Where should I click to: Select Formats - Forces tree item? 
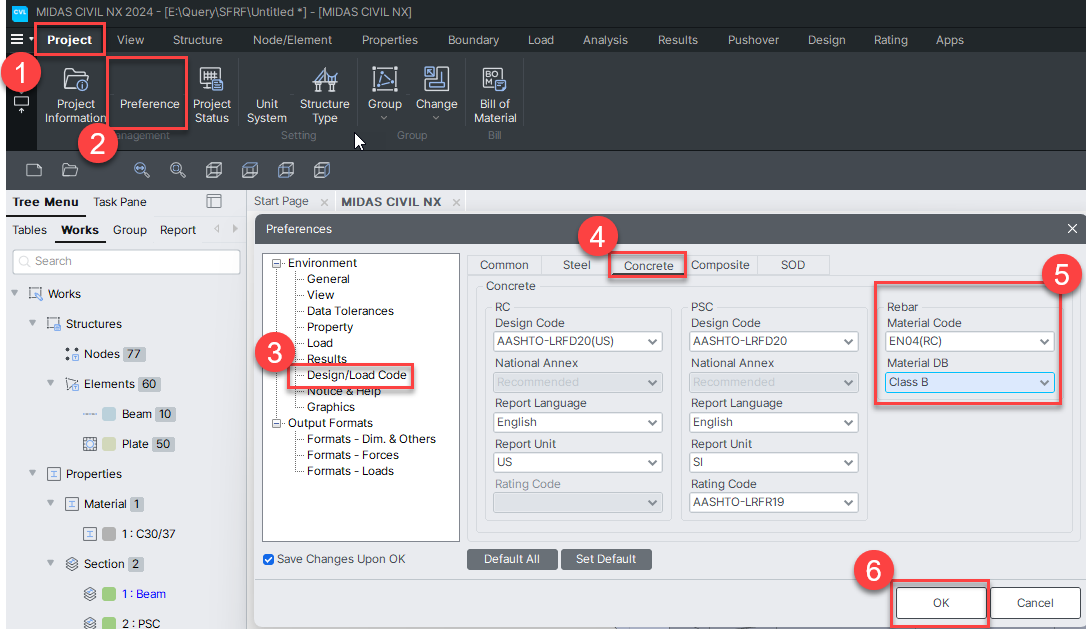353,455
